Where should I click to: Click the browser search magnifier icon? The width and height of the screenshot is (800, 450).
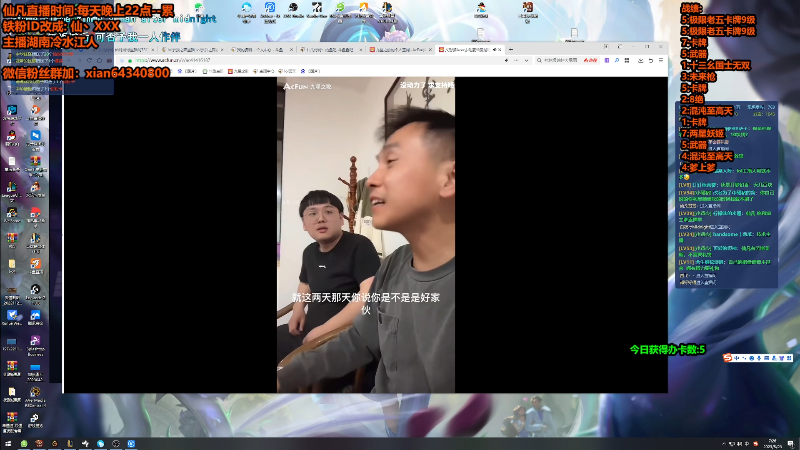click(x=539, y=60)
